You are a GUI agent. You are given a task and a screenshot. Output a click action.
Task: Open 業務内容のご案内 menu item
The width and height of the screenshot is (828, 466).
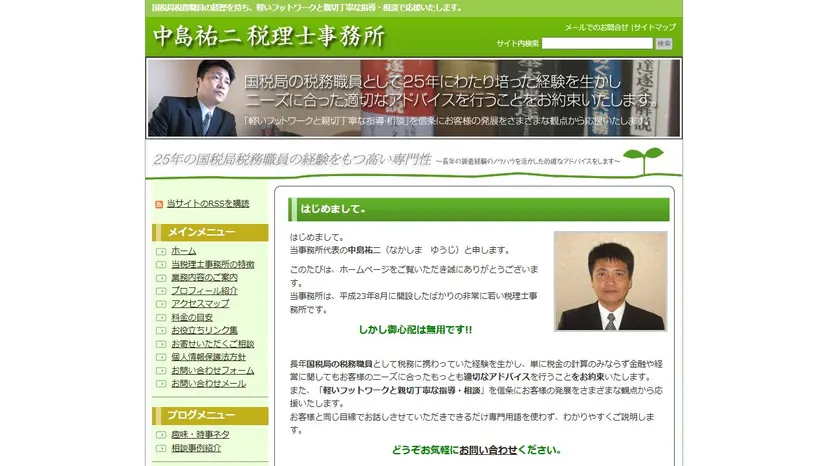click(x=204, y=277)
